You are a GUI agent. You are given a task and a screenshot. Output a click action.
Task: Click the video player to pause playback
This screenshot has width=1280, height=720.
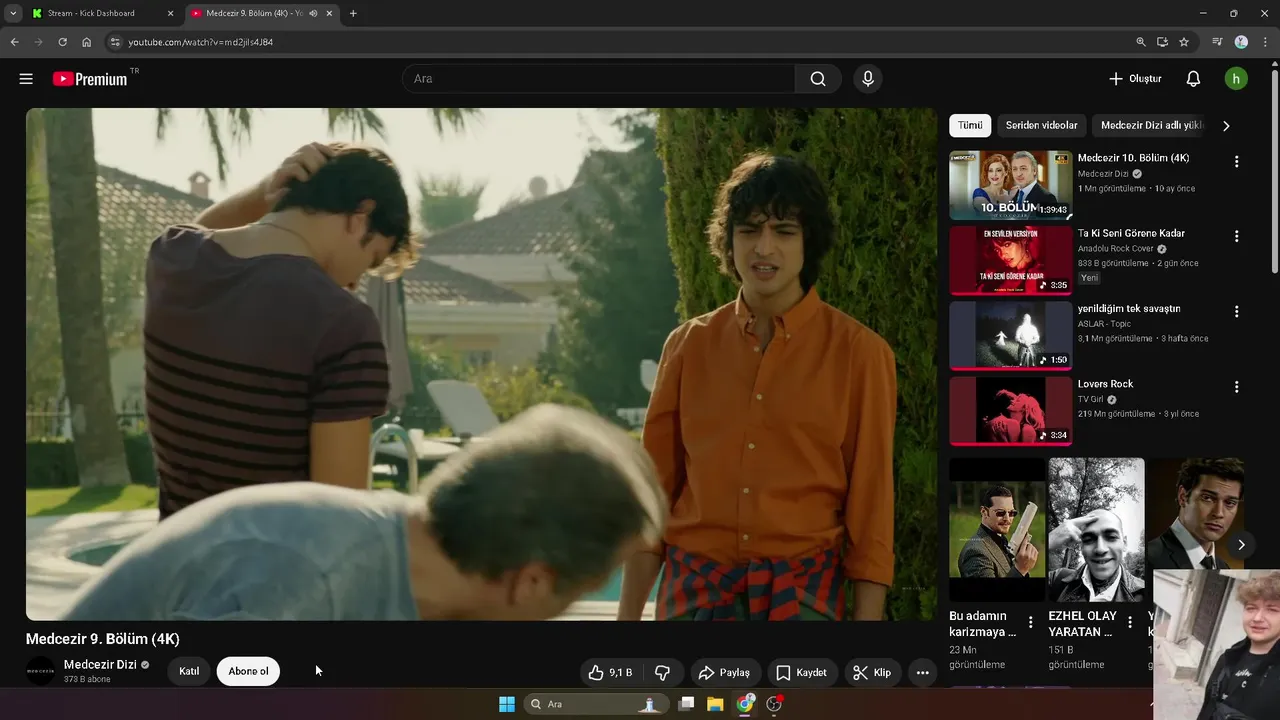tap(481, 364)
